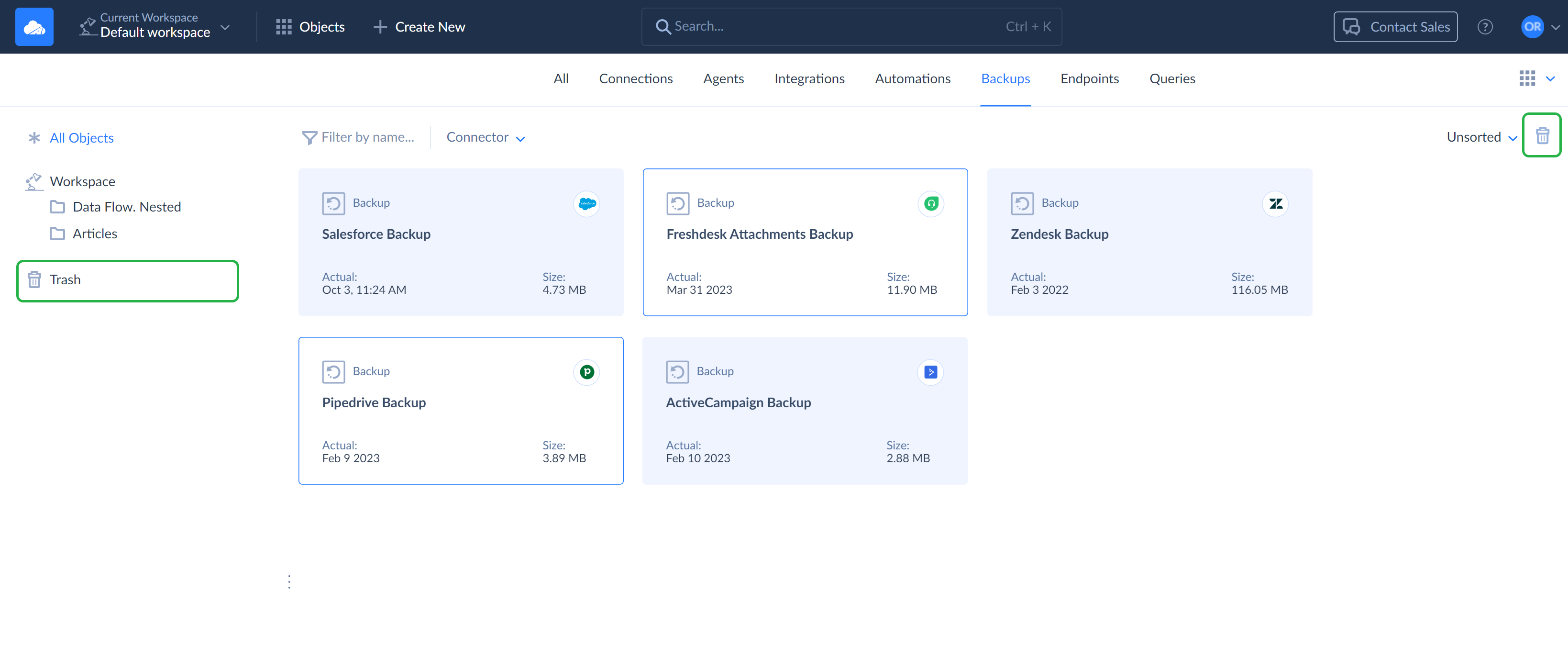Open the Zendesk Backup card
The height and width of the screenshot is (658, 1568).
pos(1149,242)
